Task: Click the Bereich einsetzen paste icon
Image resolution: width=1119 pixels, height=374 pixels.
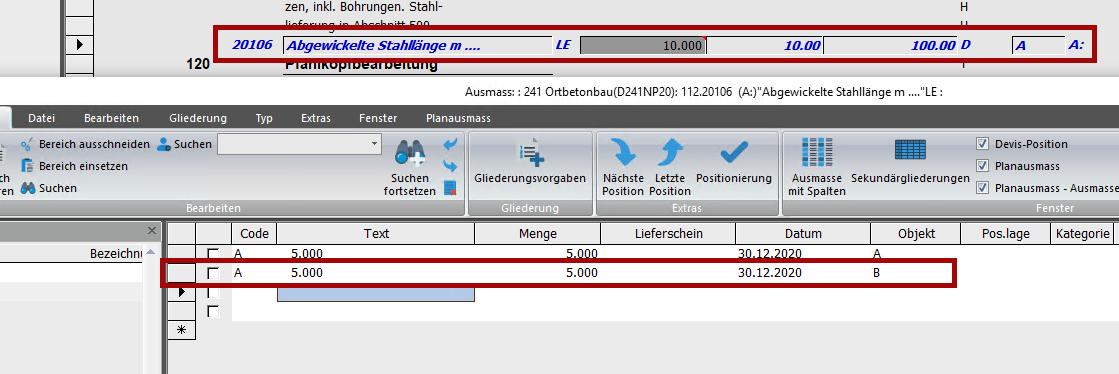Action: point(28,166)
